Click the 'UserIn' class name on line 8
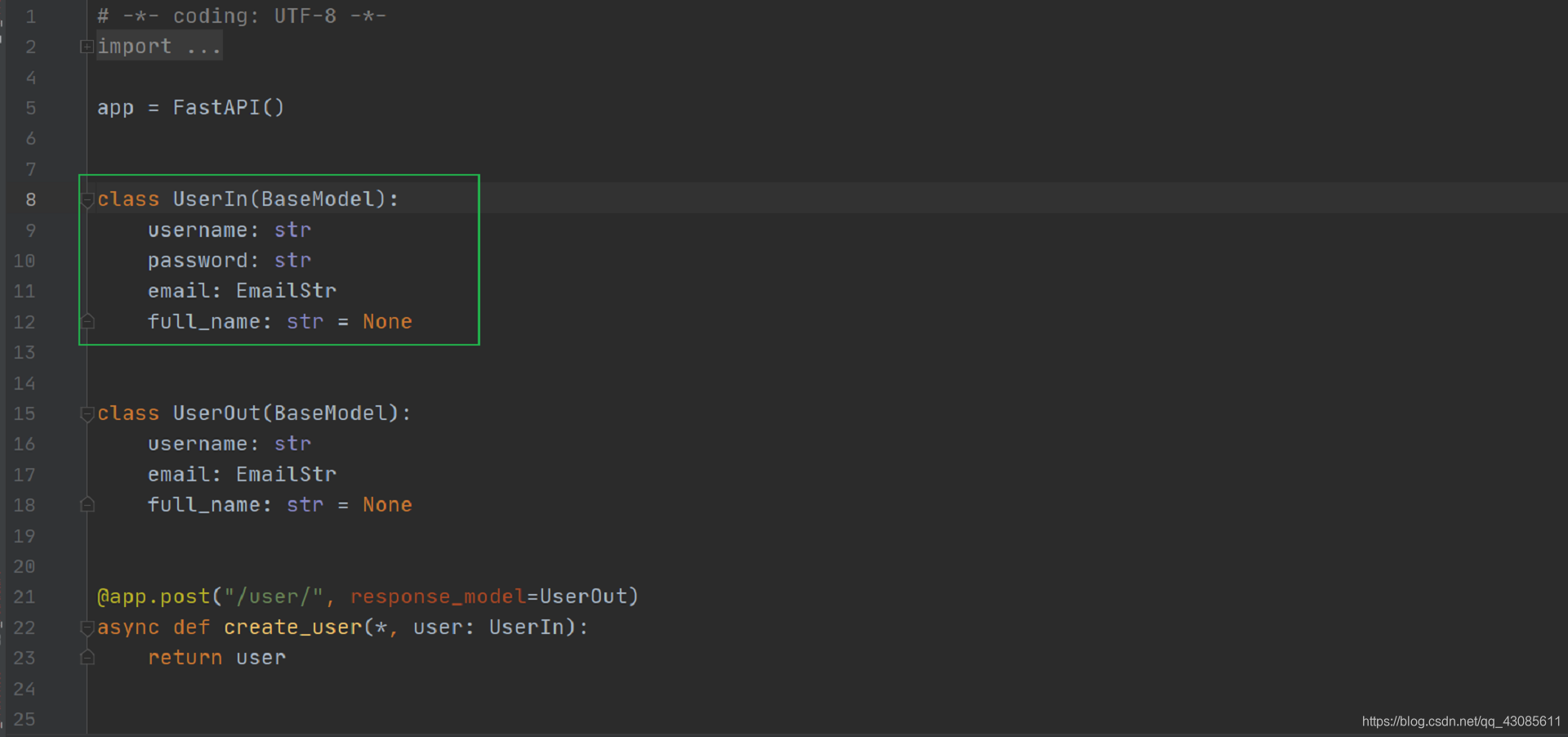 pyautogui.click(x=210, y=199)
